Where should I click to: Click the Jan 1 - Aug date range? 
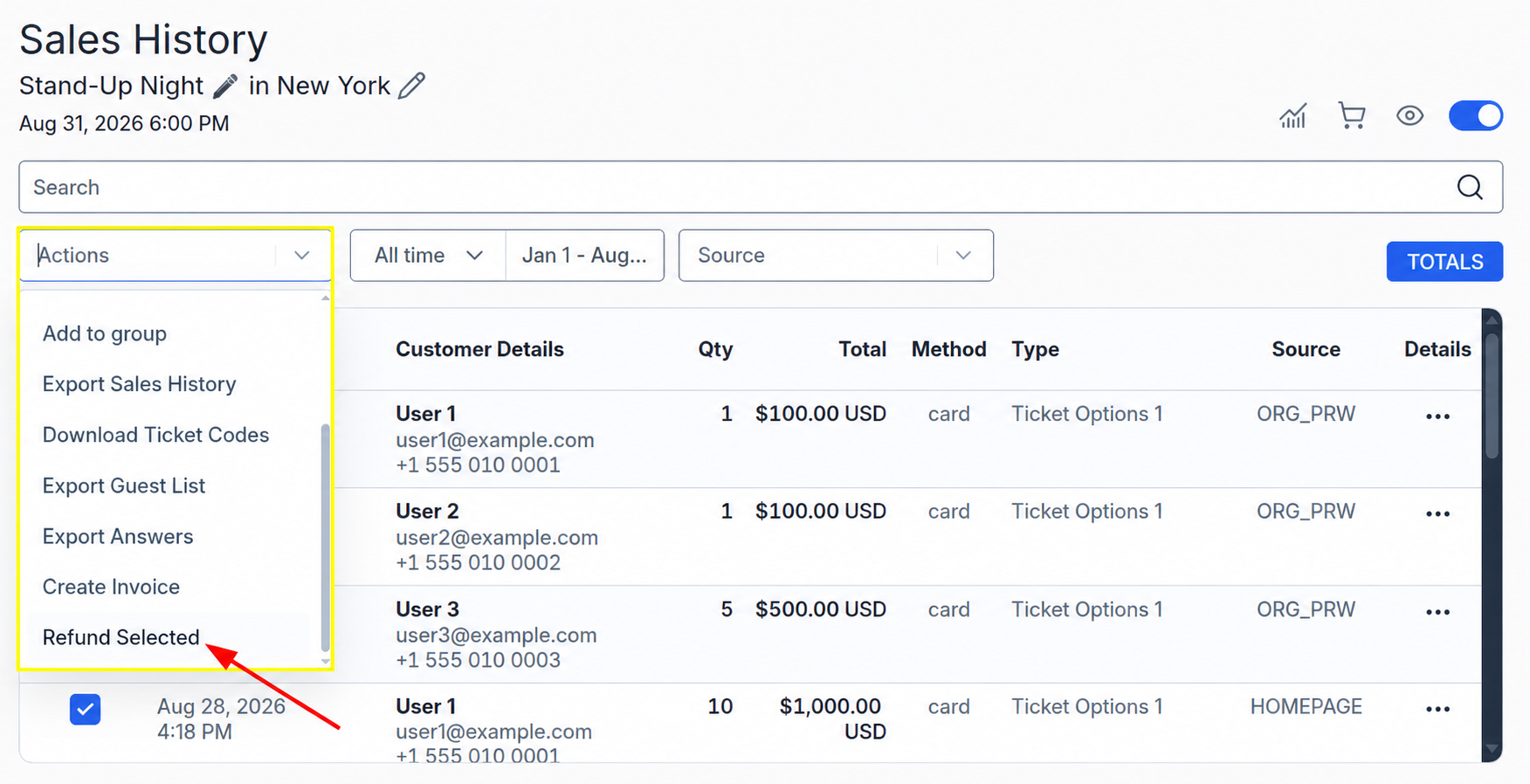click(584, 255)
